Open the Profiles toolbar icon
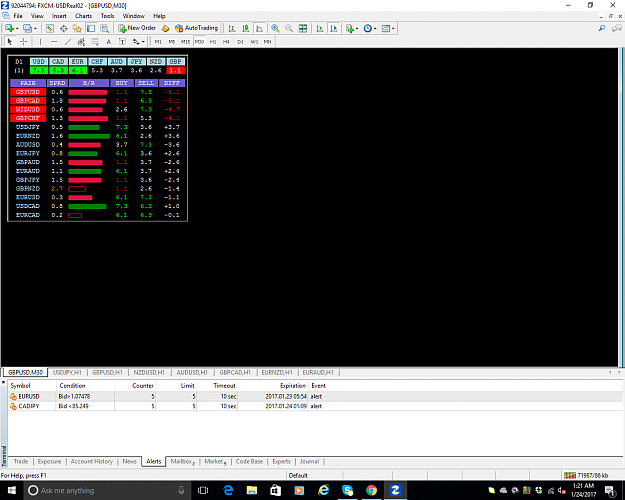The height and width of the screenshot is (500, 625). pos(27,28)
